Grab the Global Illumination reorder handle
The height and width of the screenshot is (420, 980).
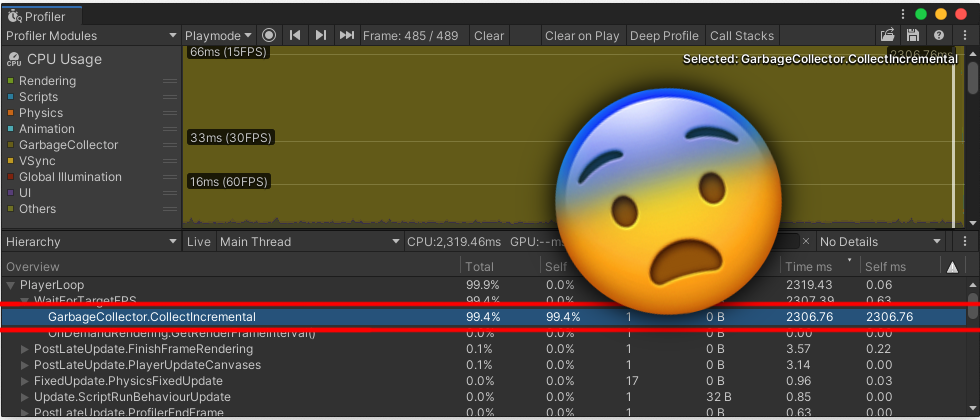[169, 177]
